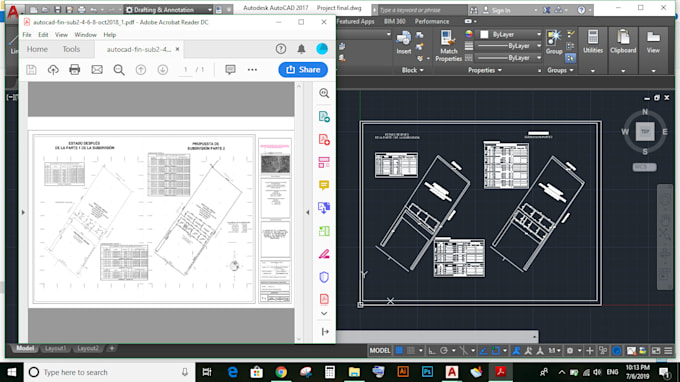This screenshot has width=680, height=382.
Task: Click Insert block in AutoCAD ribbon
Action: click(404, 43)
